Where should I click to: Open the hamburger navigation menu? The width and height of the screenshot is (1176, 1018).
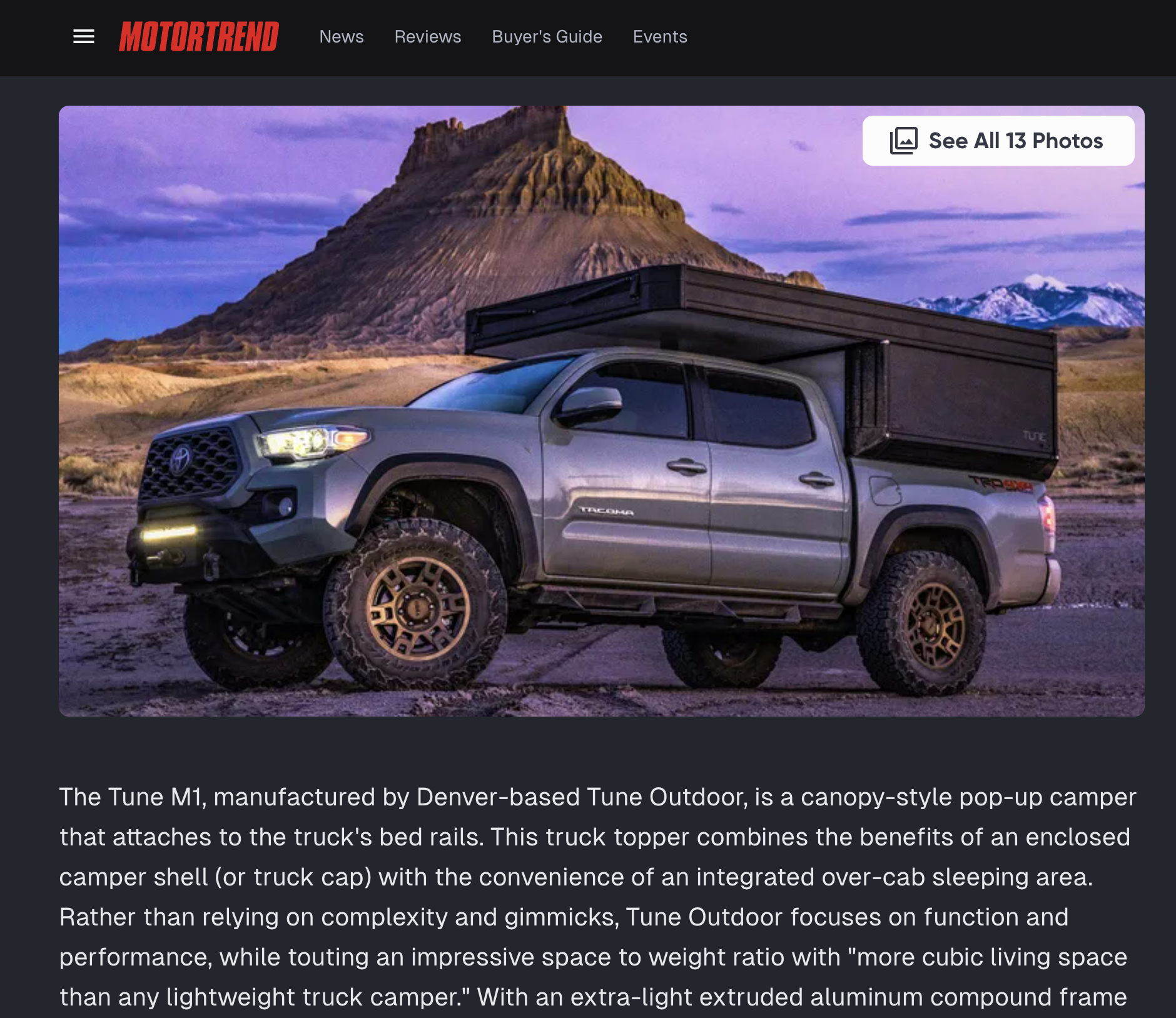coord(84,37)
